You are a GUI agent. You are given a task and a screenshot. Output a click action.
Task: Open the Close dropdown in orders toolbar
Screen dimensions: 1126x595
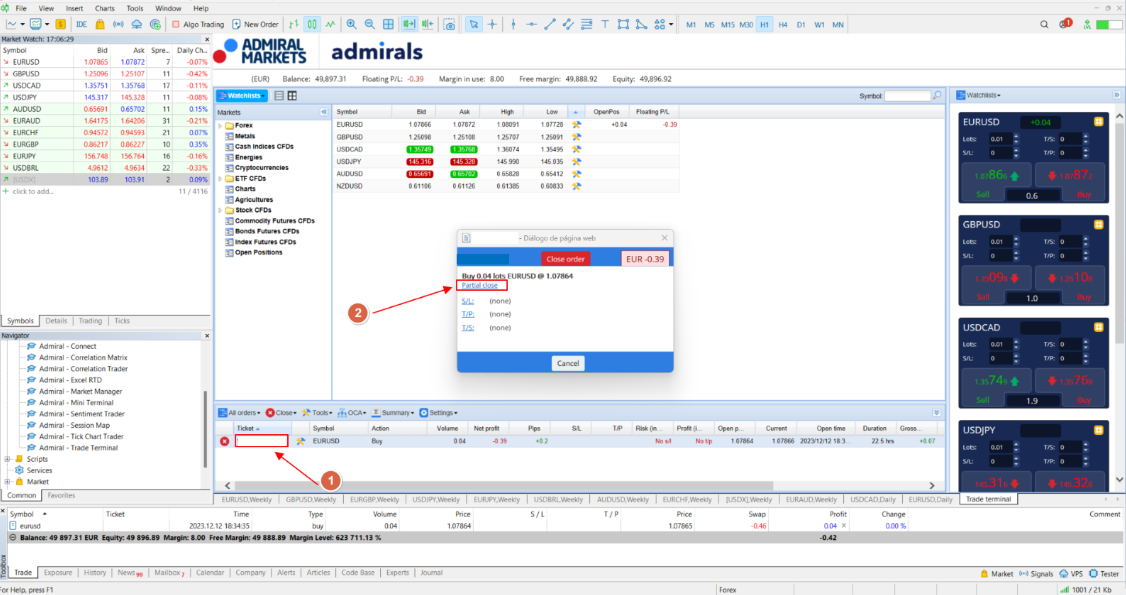282,413
